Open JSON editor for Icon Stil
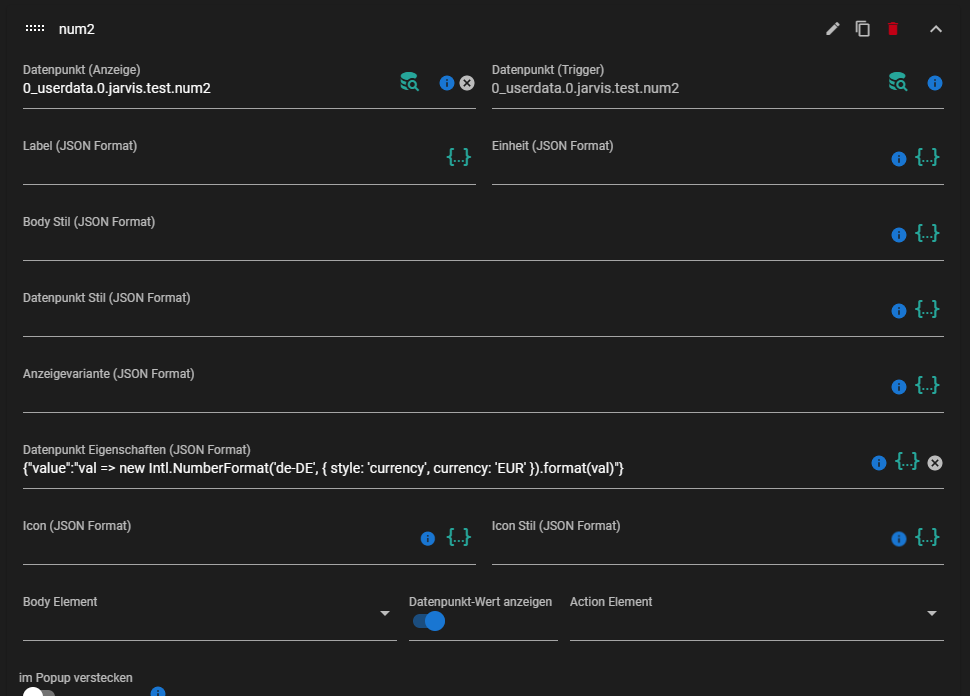Screen dimensions: 970x696 [927, 538]
